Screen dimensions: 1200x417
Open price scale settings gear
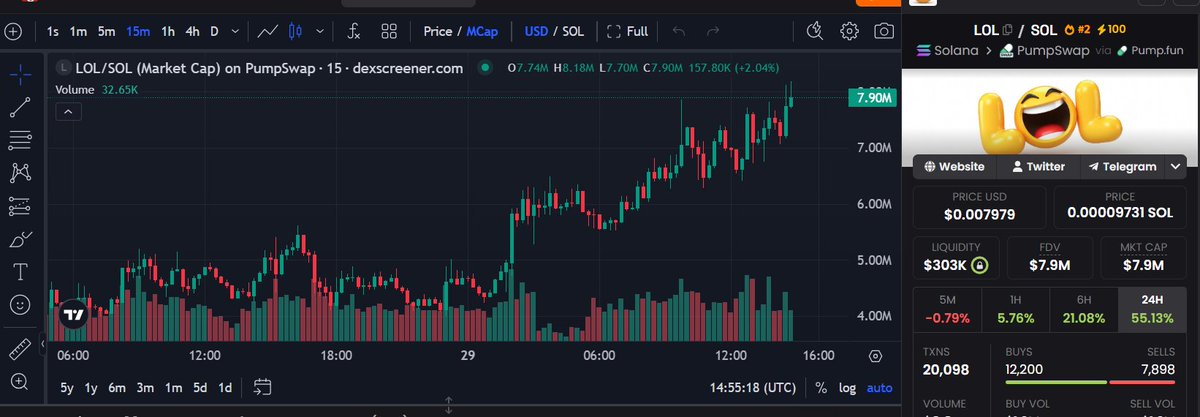tap(876, 356)
